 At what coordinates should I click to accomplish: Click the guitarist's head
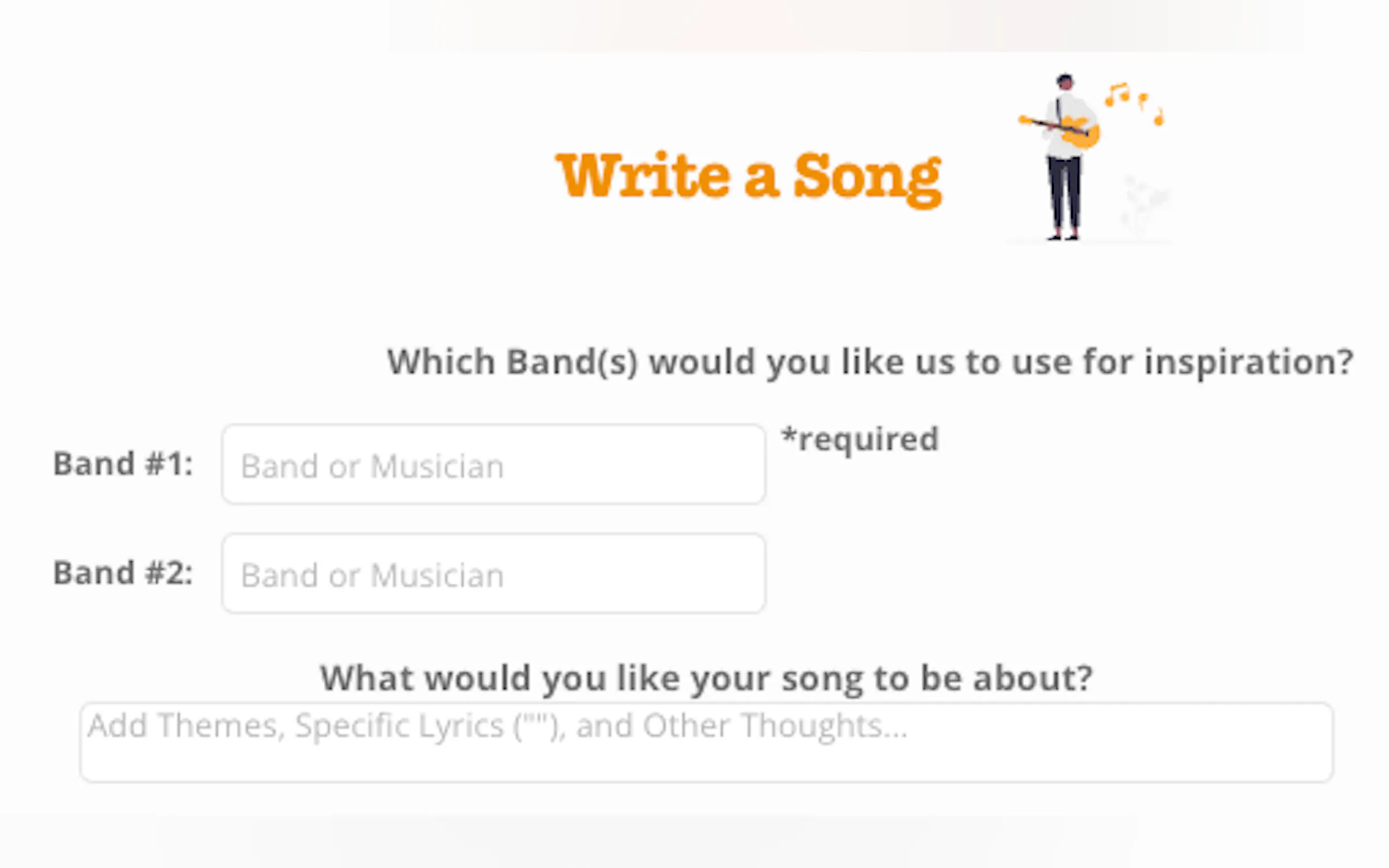point(1065,81)
